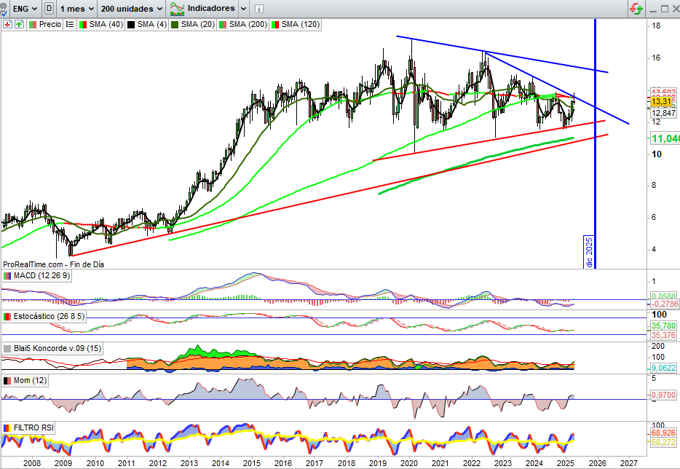Open the 1 mes timeframe dropdown
This screenshot has height=469, width=680.
point(77,8)
